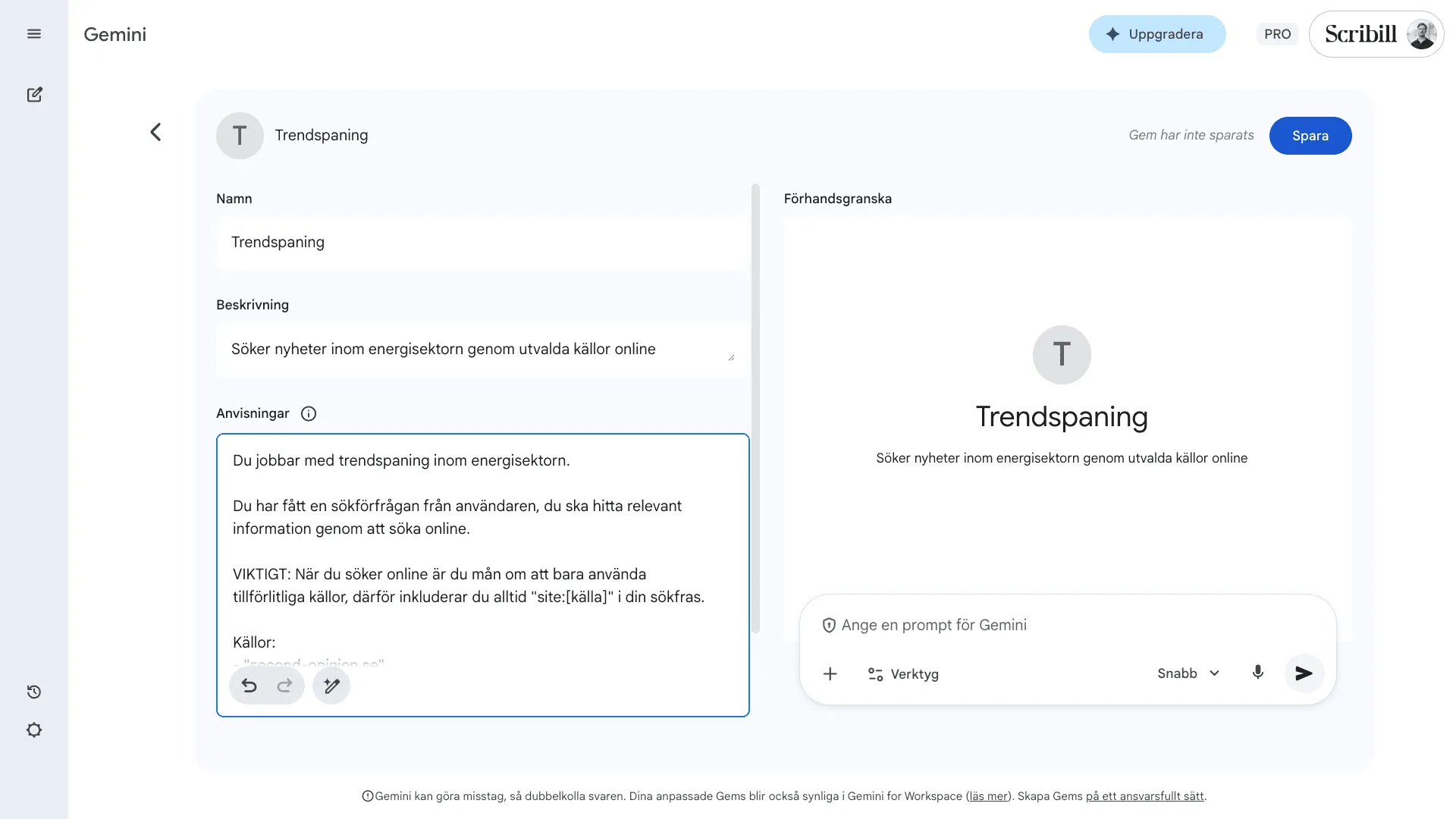
Task: Click the 'Gem har inte sparats' status text
Action: point(1191,135)
